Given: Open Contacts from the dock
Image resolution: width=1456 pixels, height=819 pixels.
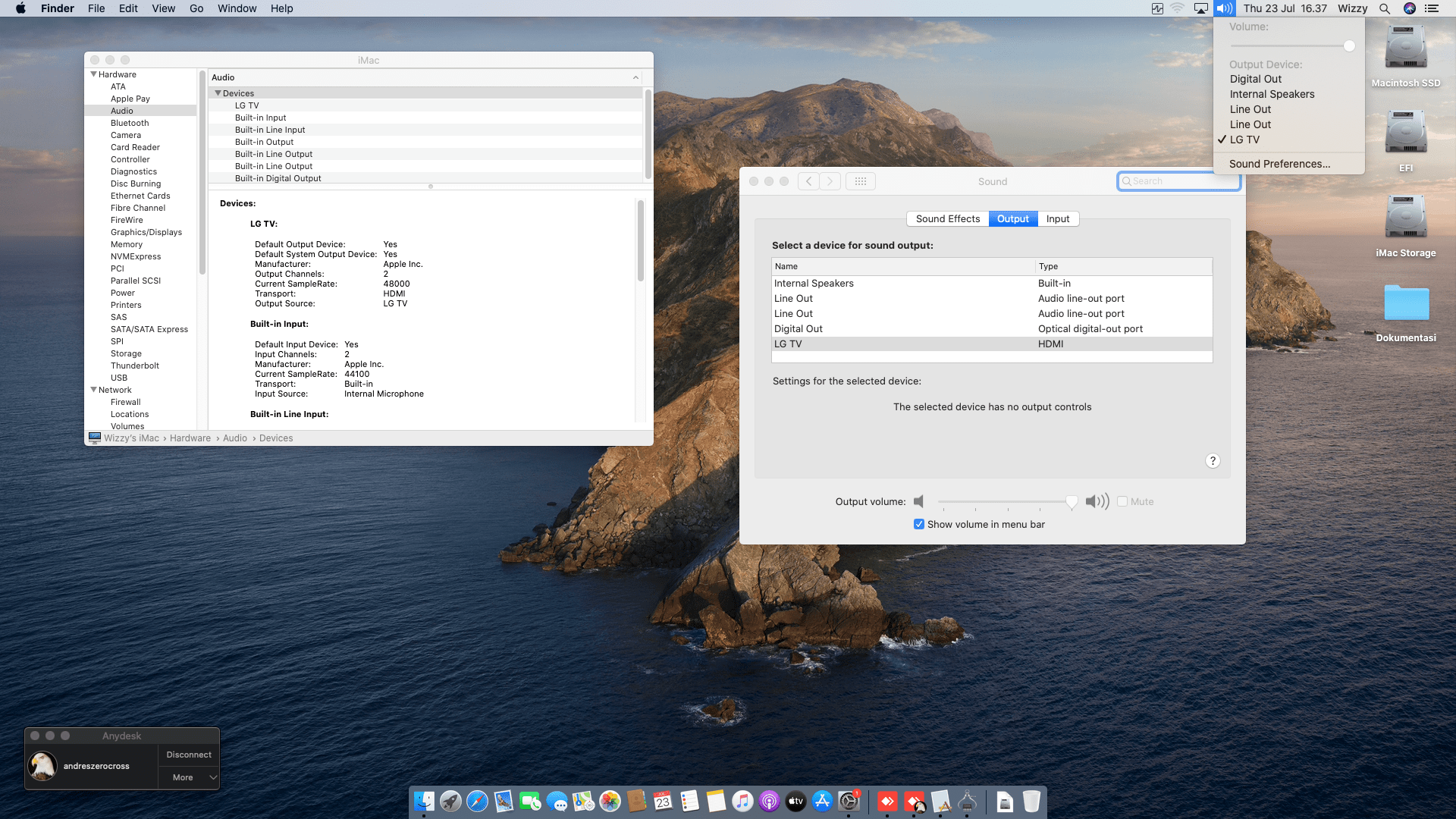Looking at the screenshot, I should pyautogui.click(x=636, y=801).
